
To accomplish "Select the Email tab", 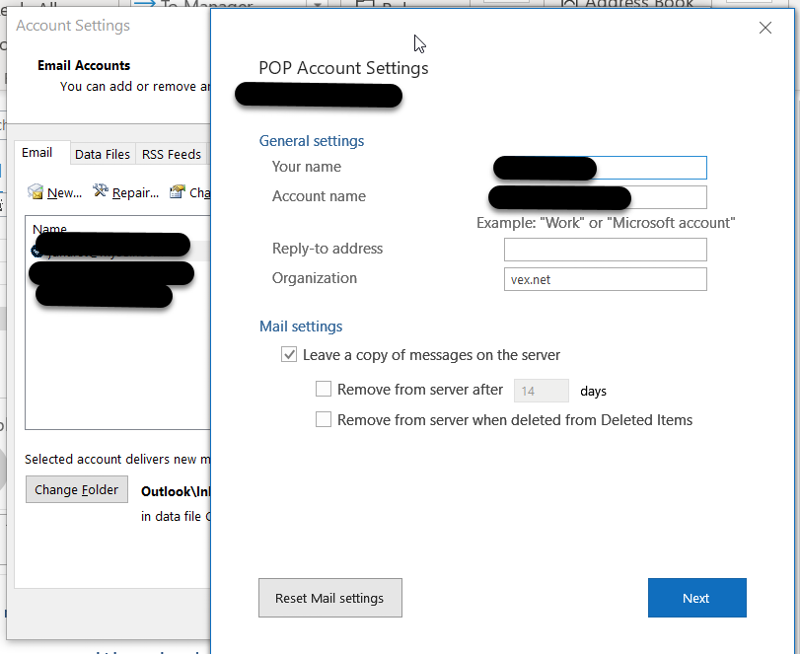I will (37, 153).
